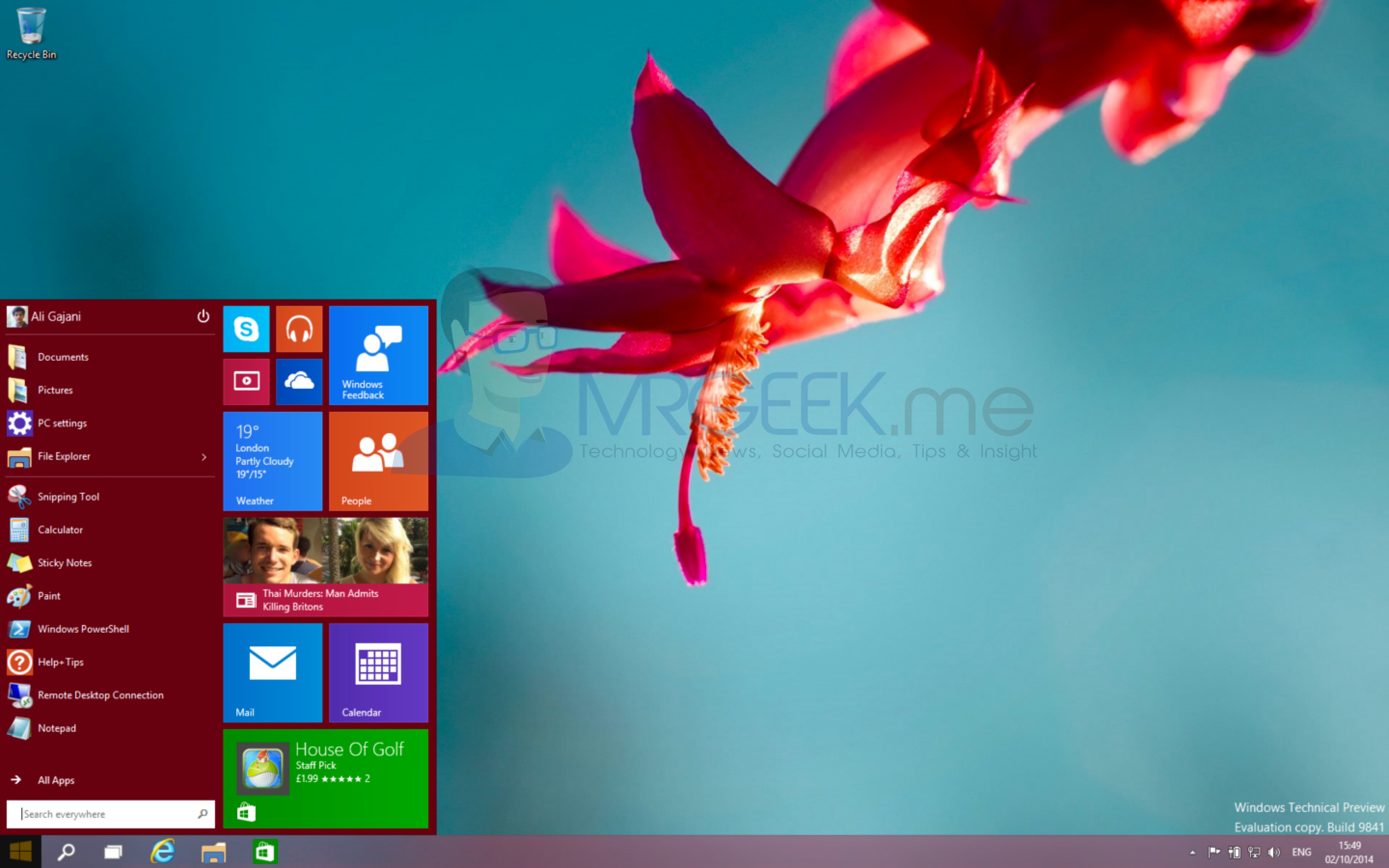The height and width of the screenshot is (868, 1389).
Task: Open the OneDrive cloud tile
Action: pos(299,382)
